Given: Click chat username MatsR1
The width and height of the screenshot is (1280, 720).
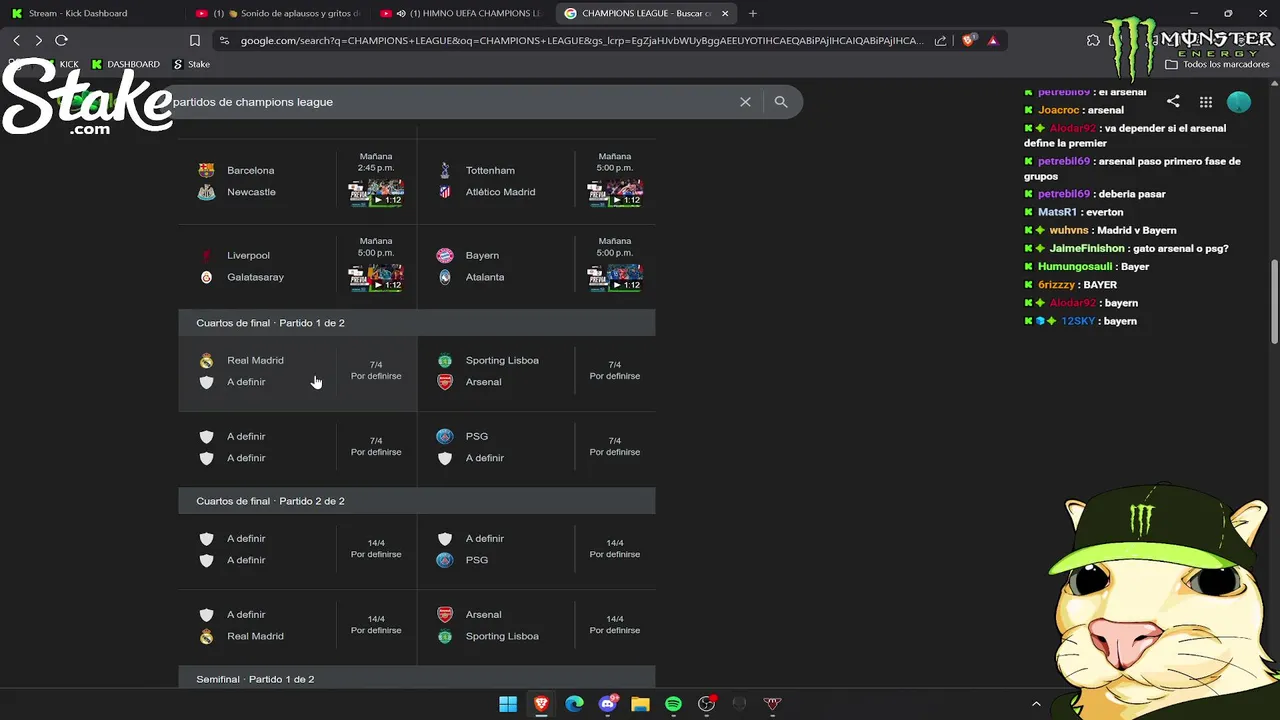Looking at the screenshot, I should point(1057,212).
